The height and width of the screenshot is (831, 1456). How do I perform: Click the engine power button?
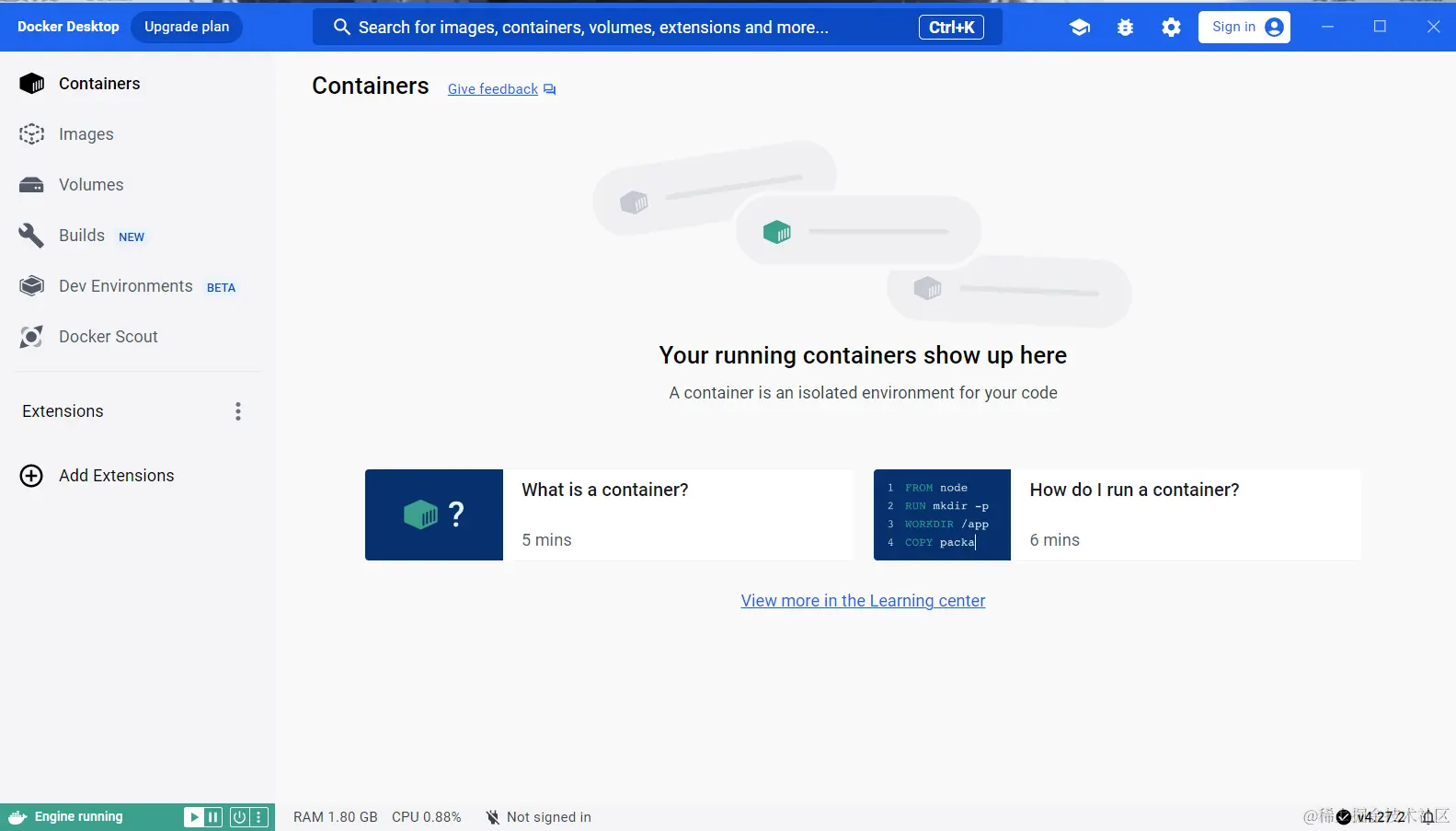tap(239, 817)
